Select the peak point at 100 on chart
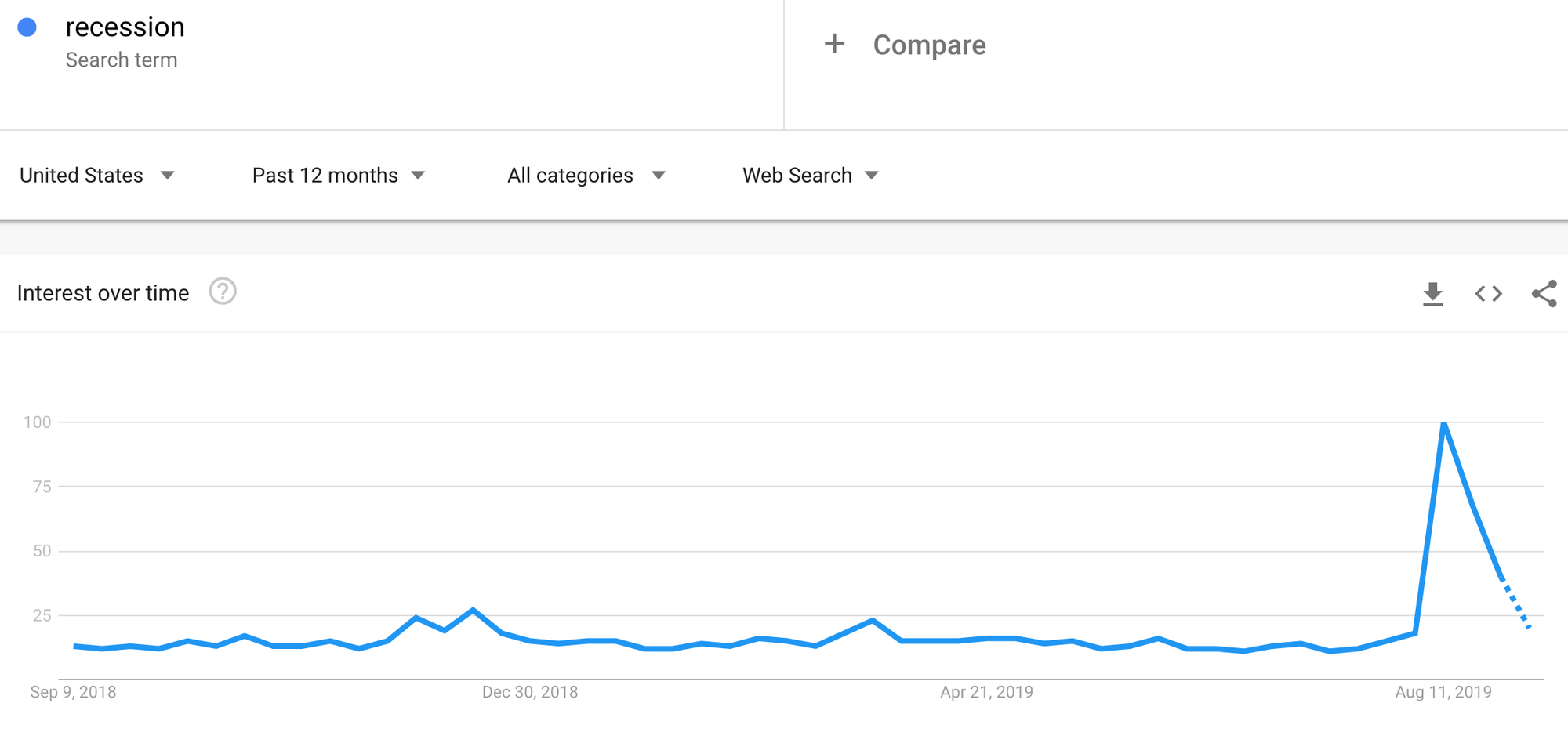Screen dimensions: 1568x743 coord(1444,423)
